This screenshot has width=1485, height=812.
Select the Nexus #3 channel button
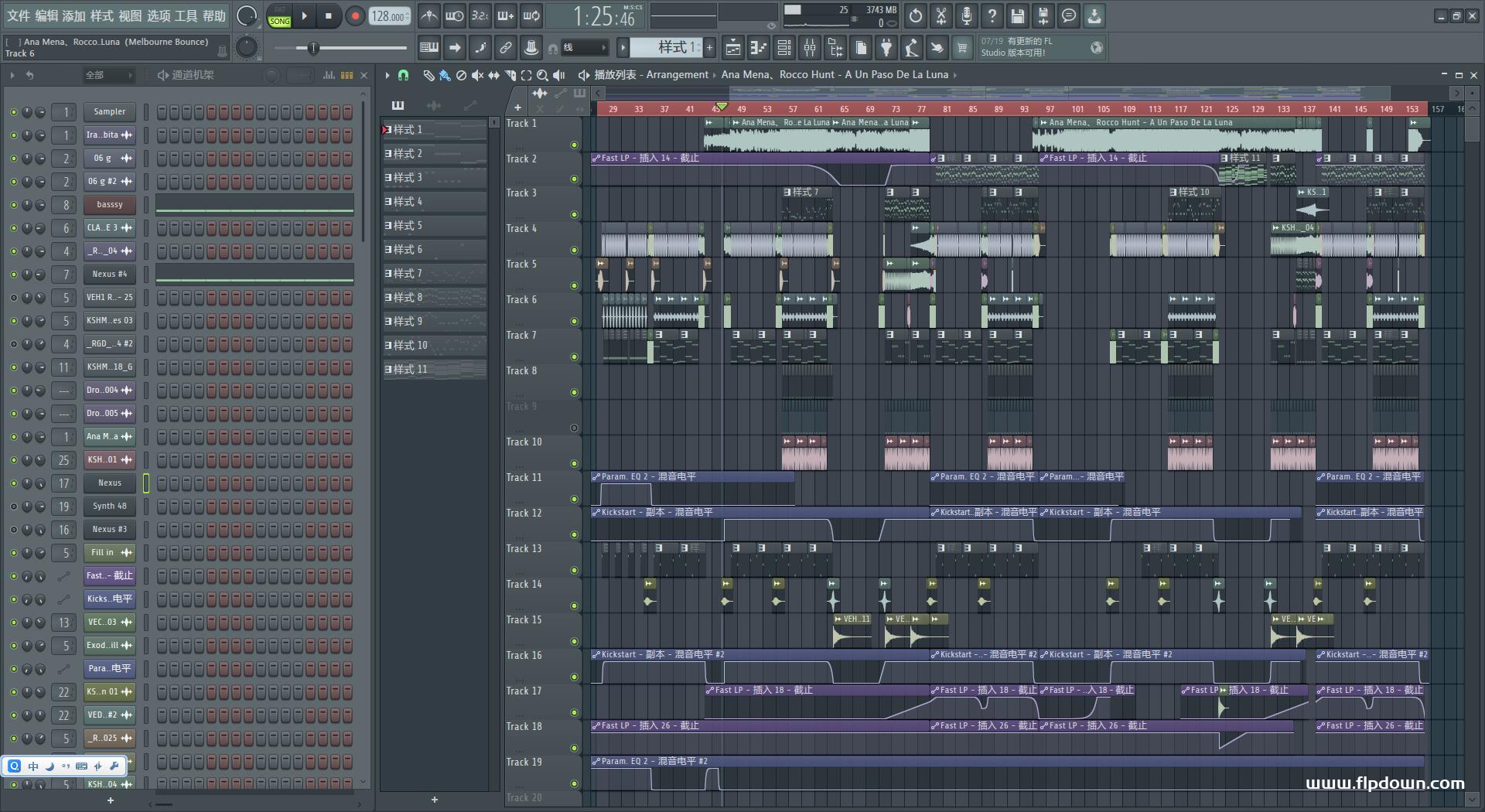point(110,530)
